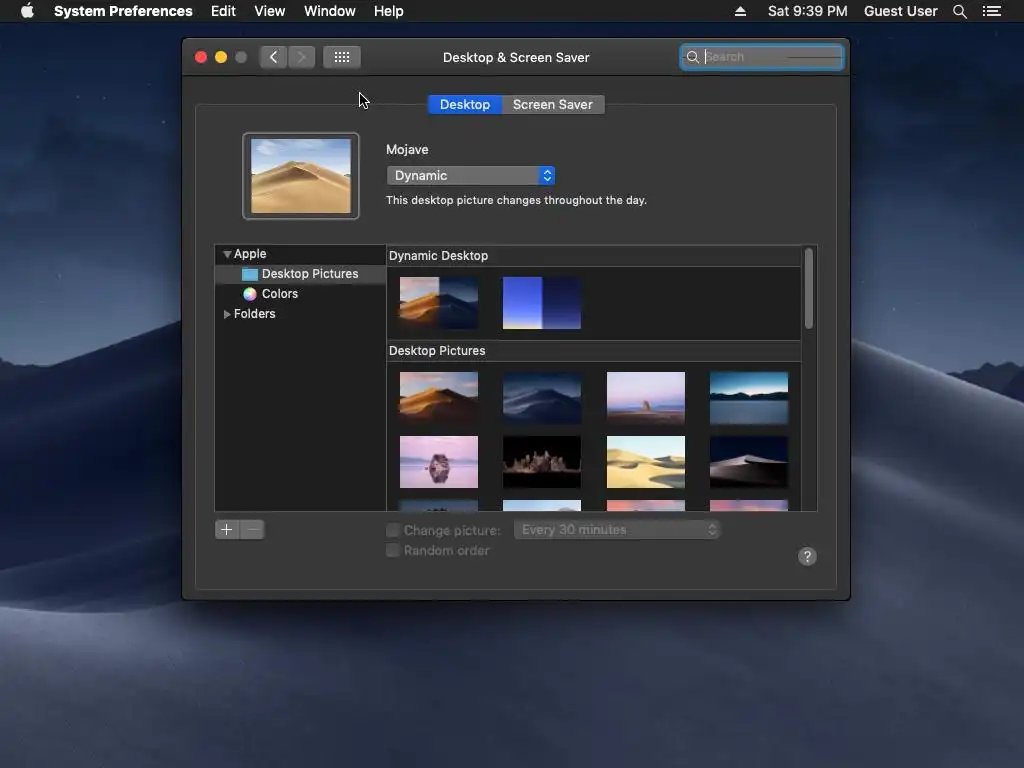The image size is (1024, 768).
Task: Click Guest User in the menu bar
Action: (x=901, y=11)
